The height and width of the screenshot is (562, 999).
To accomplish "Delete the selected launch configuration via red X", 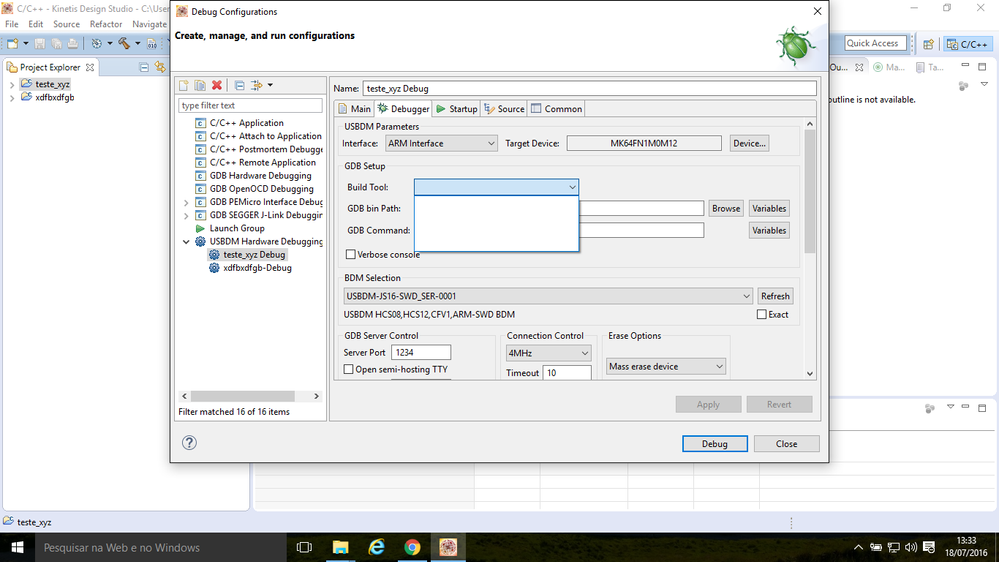I will click(x=217, y=85).
